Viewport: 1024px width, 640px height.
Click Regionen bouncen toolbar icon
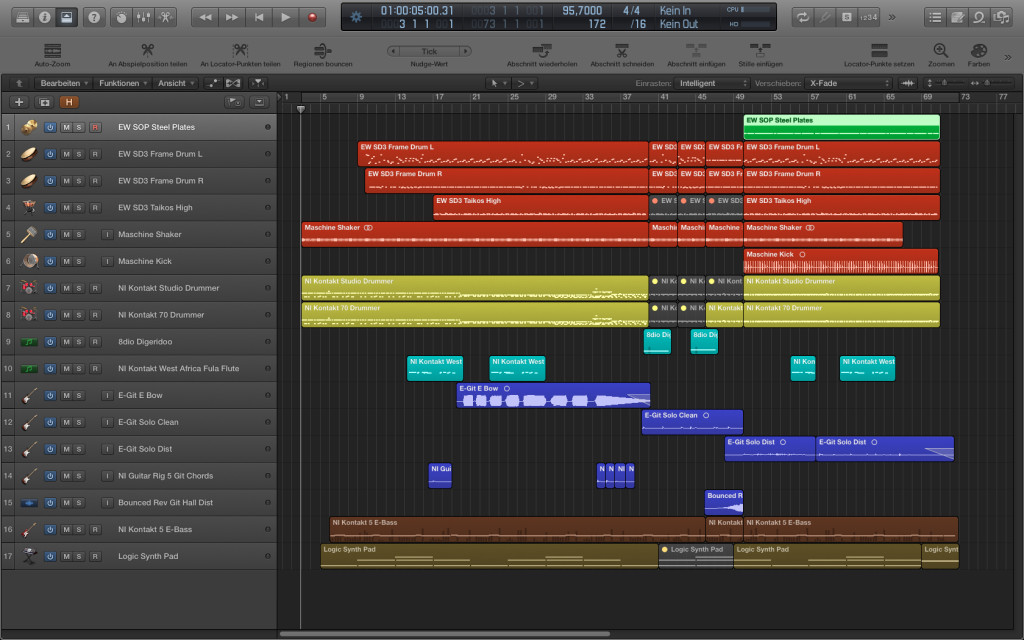pyautogui.click(x=323, y=50)
